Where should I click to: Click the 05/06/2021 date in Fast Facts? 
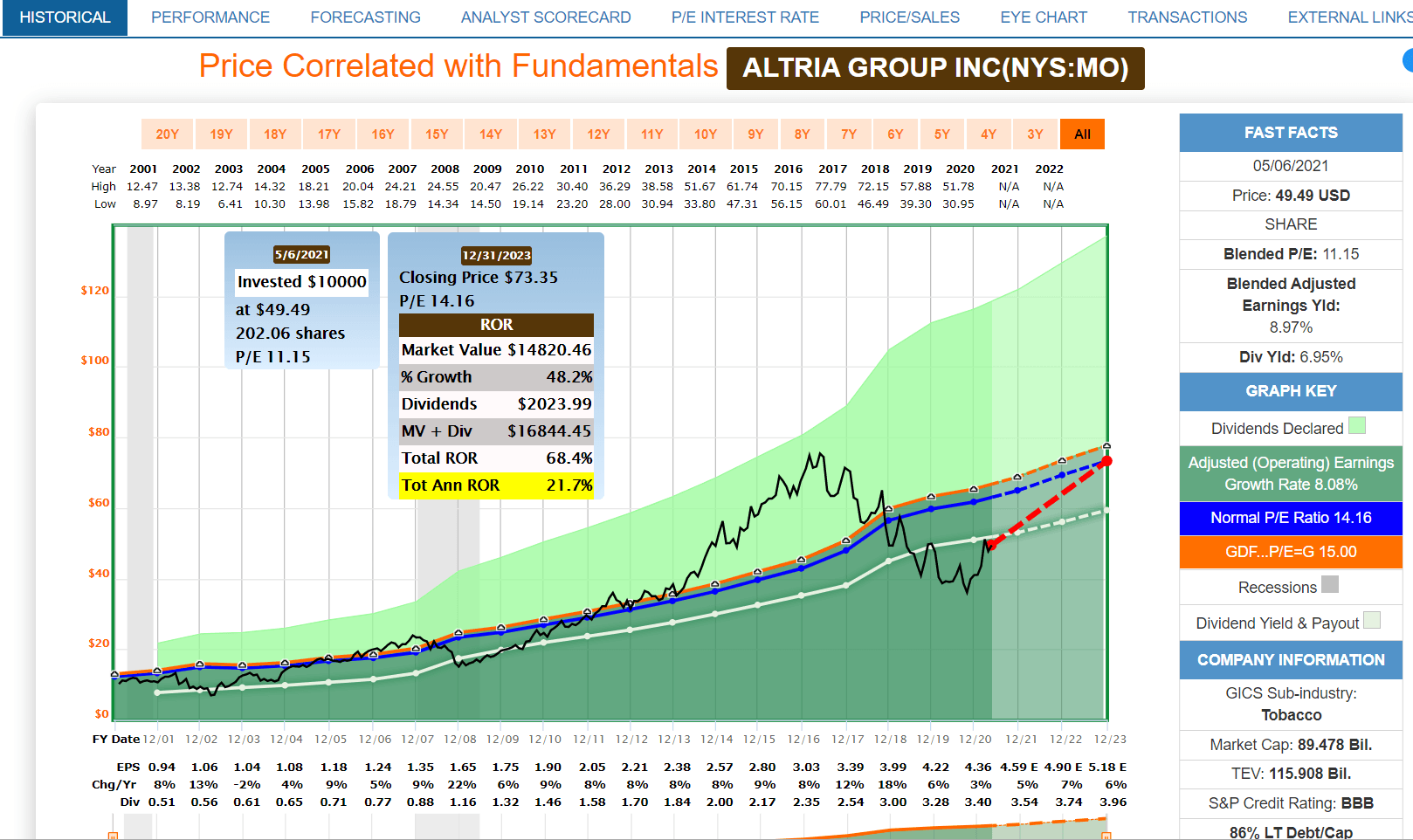tap(1291, 166)
